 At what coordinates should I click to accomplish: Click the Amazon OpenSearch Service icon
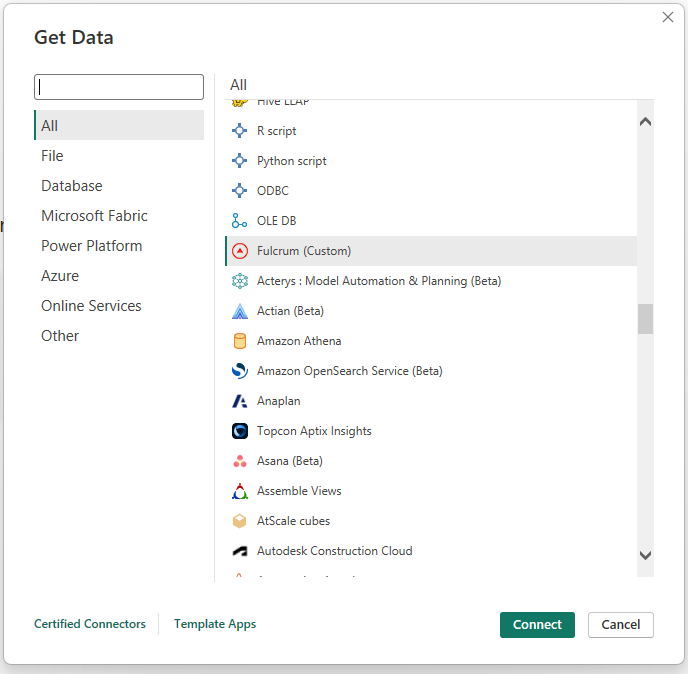click(x=240, y=371)
